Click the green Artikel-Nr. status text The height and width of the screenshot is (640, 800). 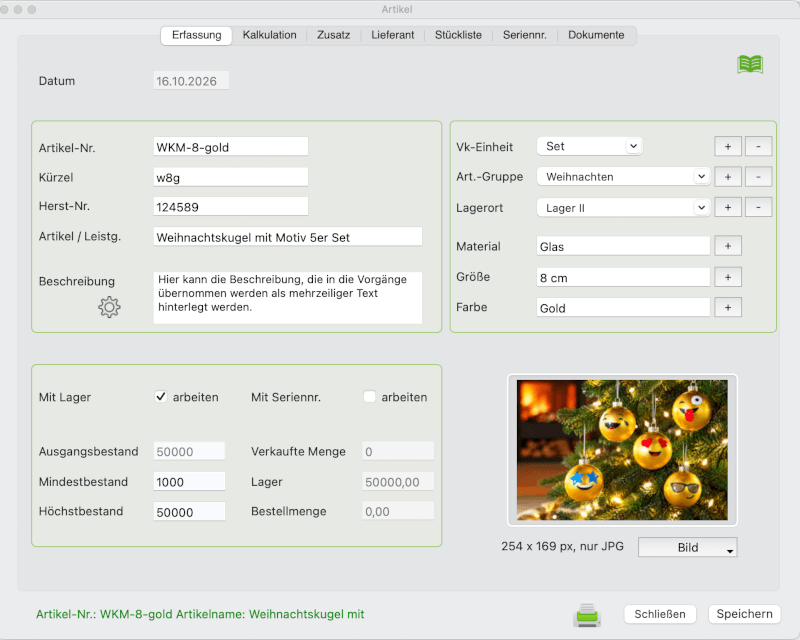[x=200, y=614]
